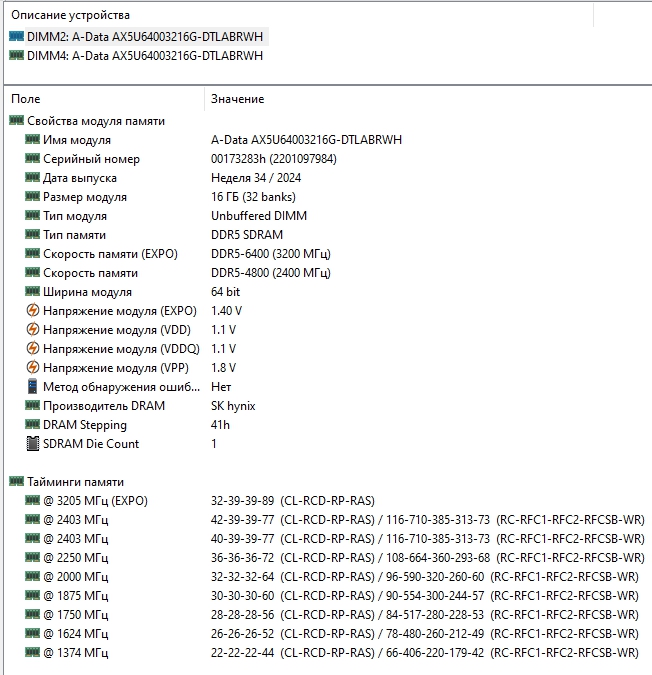Screen dimensions: 652x675
Task: Select the value 'DDR5-4800 (2400 МГц)'
Action: [x=271, y=272]
